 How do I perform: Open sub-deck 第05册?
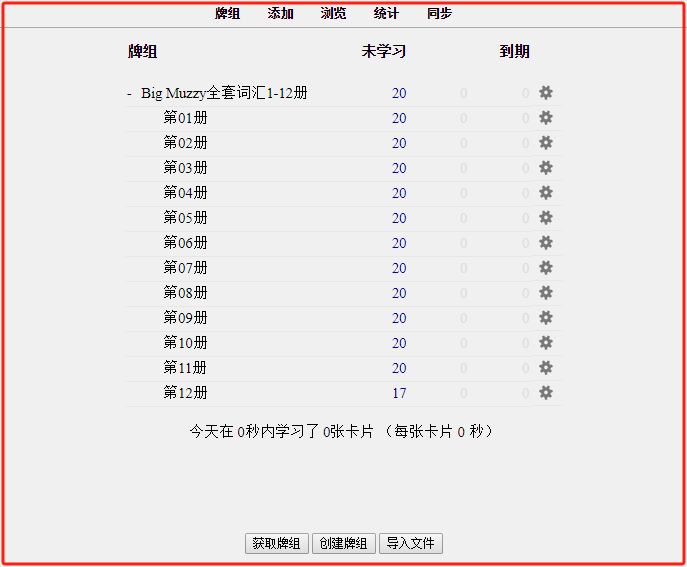click(185, 217)
